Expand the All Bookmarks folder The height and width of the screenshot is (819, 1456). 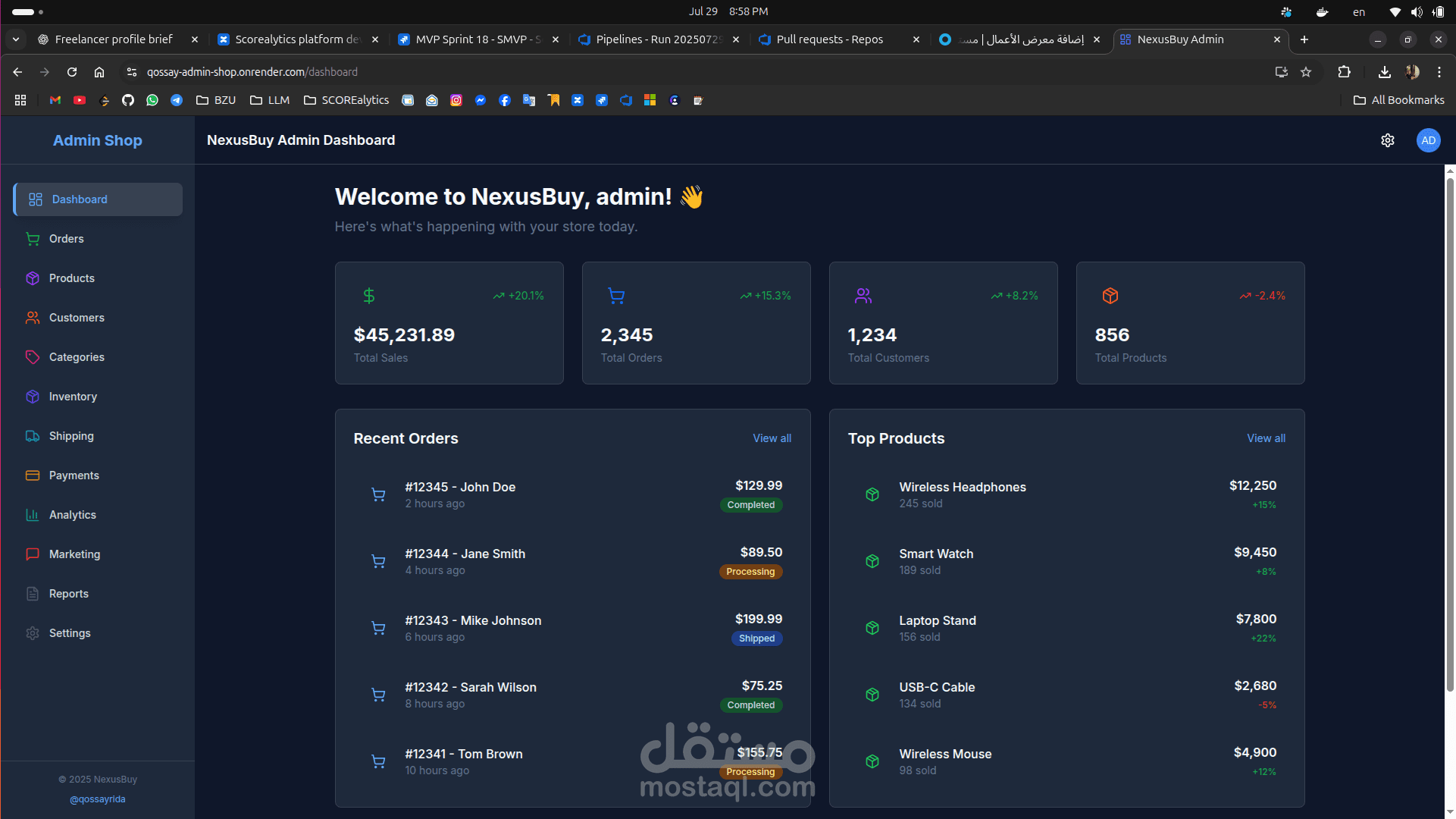coord(1399,100)
